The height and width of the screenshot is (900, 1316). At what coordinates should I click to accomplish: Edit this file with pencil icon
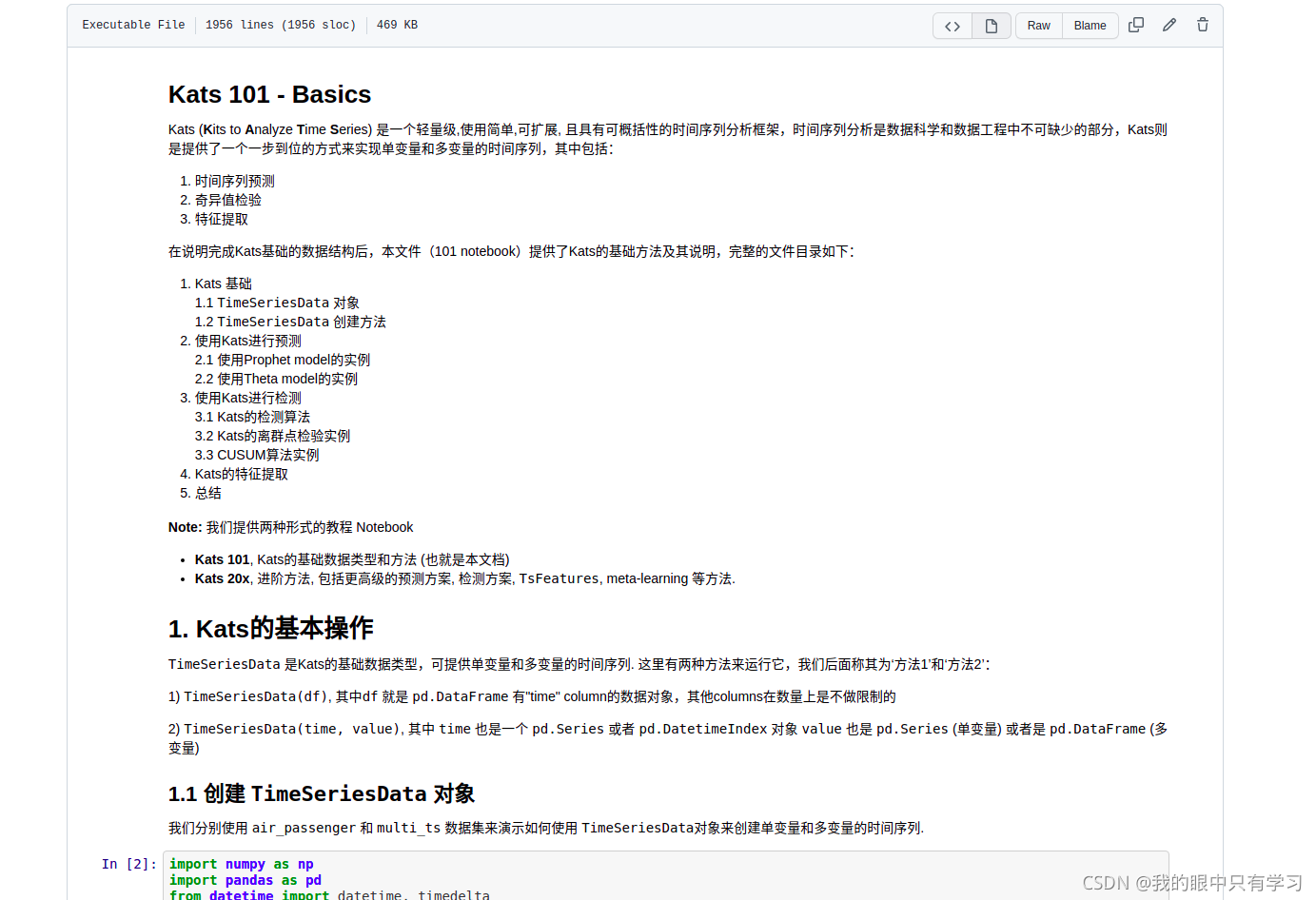pos(1169,25)
